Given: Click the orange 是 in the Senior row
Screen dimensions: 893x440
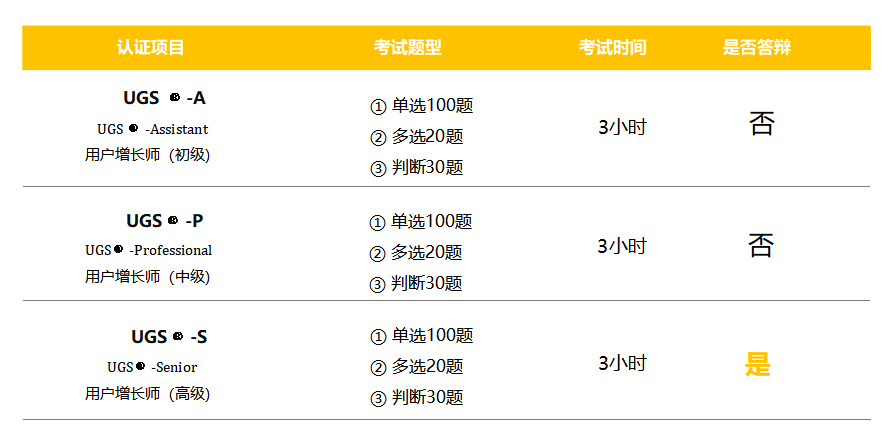Looking at the screenshot, I should (757, 364).
